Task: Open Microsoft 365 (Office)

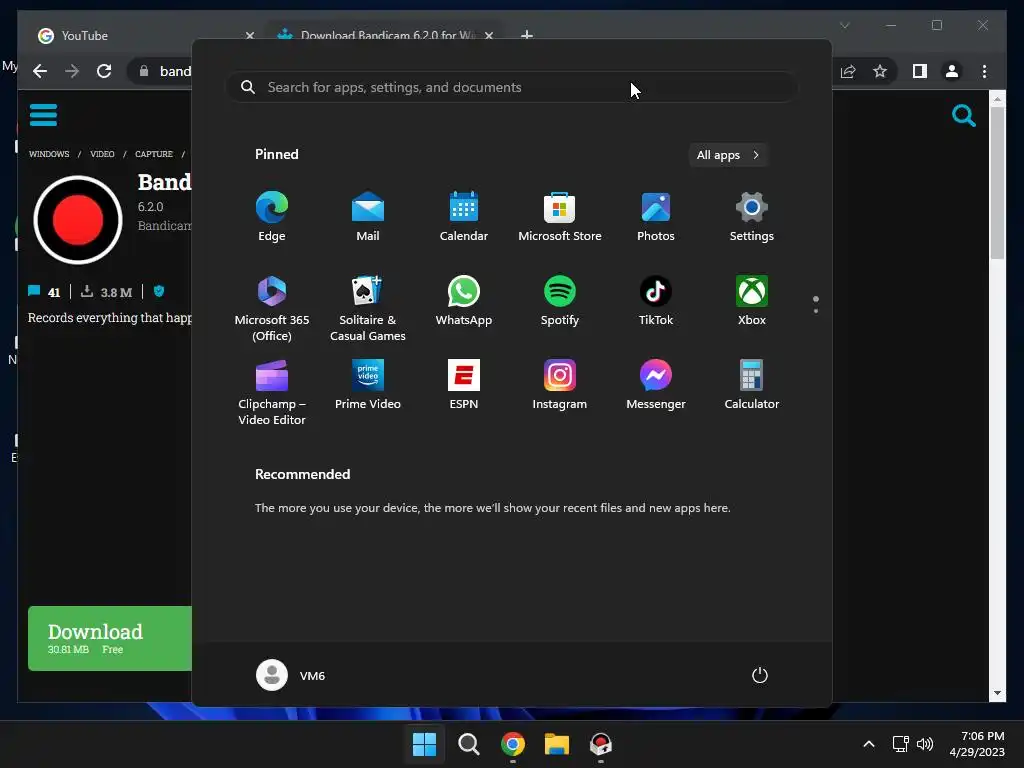Action: click(272, 308)
